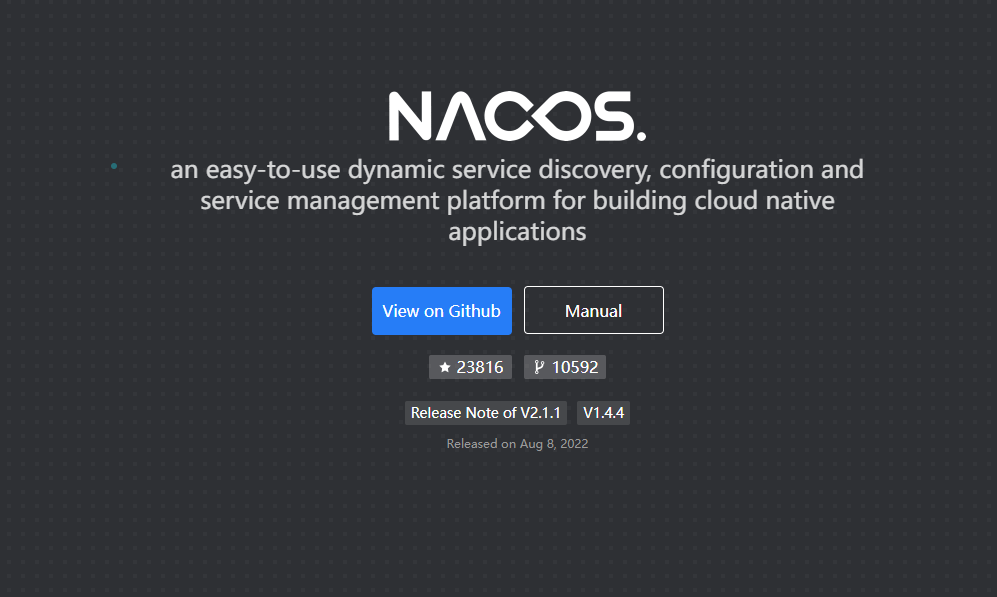Click the star icon on the GitHub badge
This screenshot has height=597, width=997.
coord(446,366)
